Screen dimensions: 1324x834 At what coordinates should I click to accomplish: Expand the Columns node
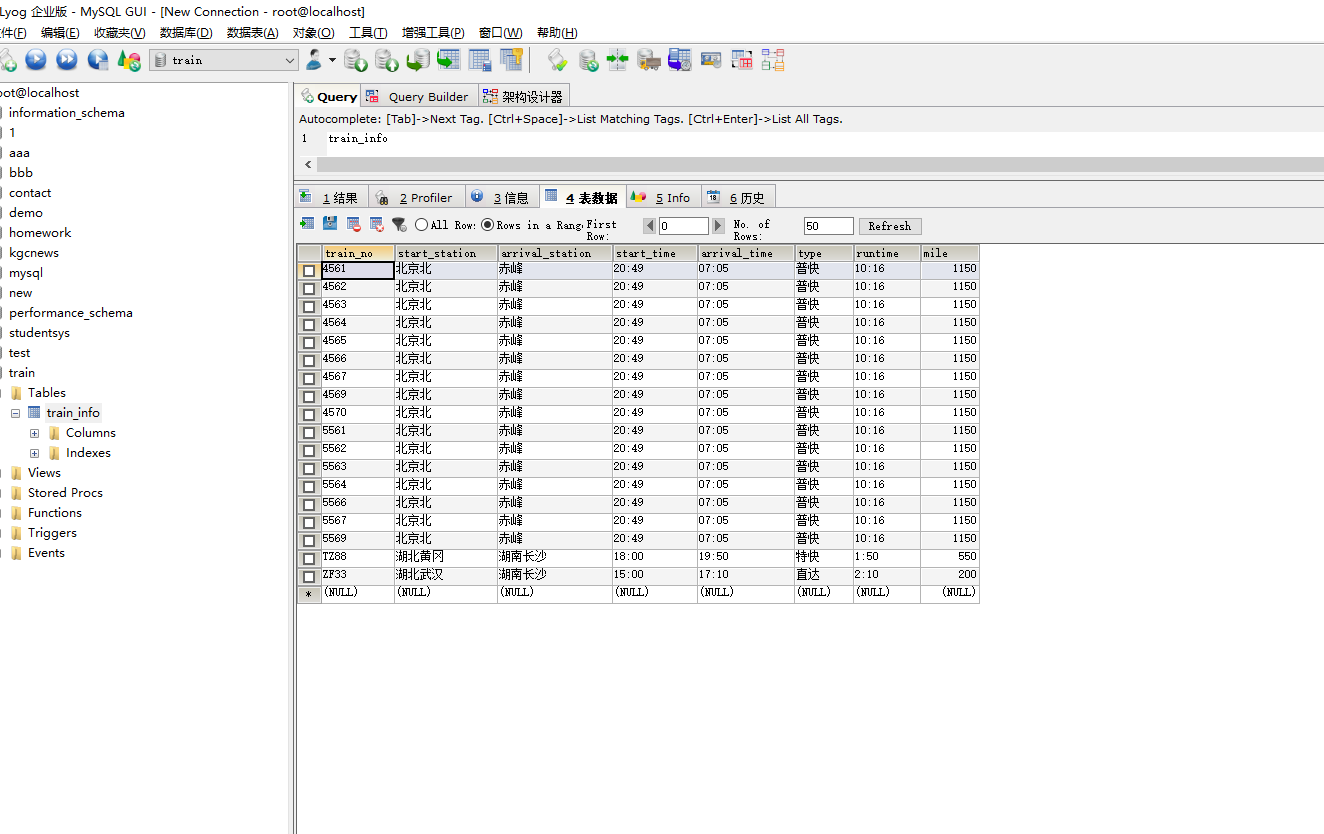coord(34,433)
